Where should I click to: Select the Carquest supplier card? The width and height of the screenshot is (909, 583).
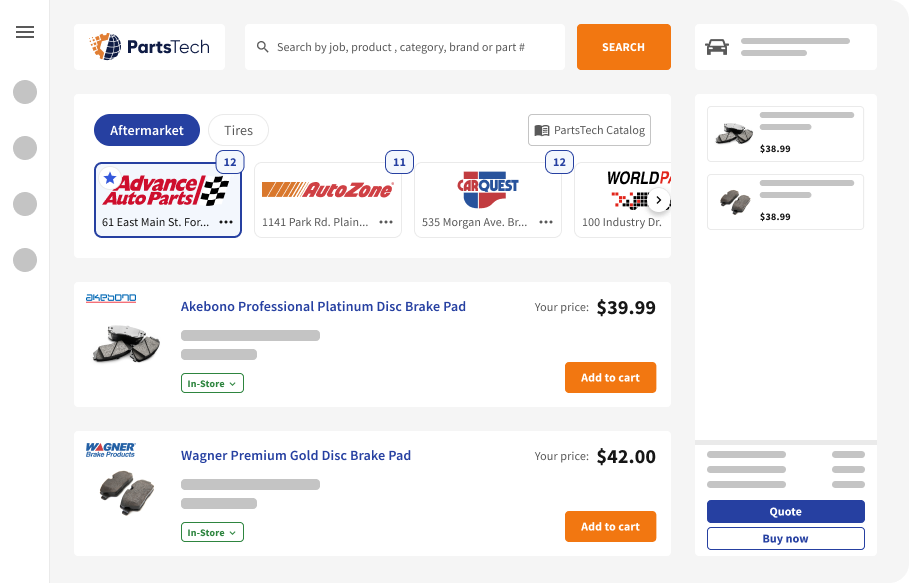[x=488, y=200]
